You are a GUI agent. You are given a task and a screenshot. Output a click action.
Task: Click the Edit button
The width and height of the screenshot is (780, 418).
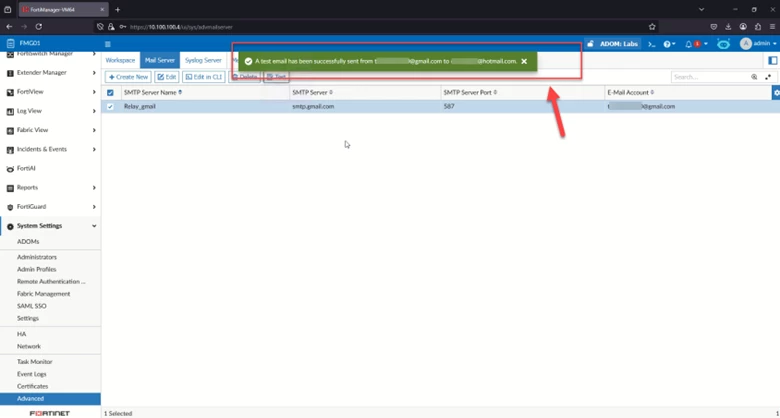pos(167,77)
